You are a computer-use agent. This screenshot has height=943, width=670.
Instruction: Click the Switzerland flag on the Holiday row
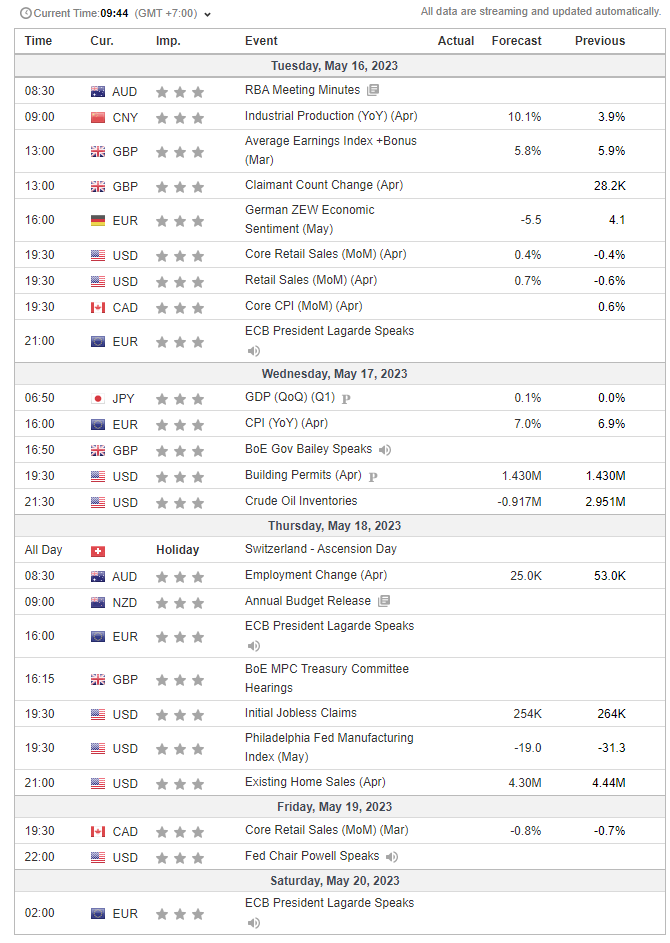tap(98, 550)
